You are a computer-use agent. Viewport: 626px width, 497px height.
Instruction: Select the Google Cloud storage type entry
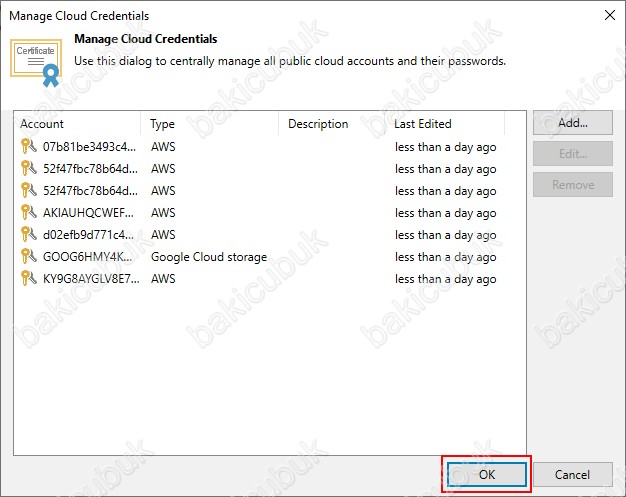209,257
